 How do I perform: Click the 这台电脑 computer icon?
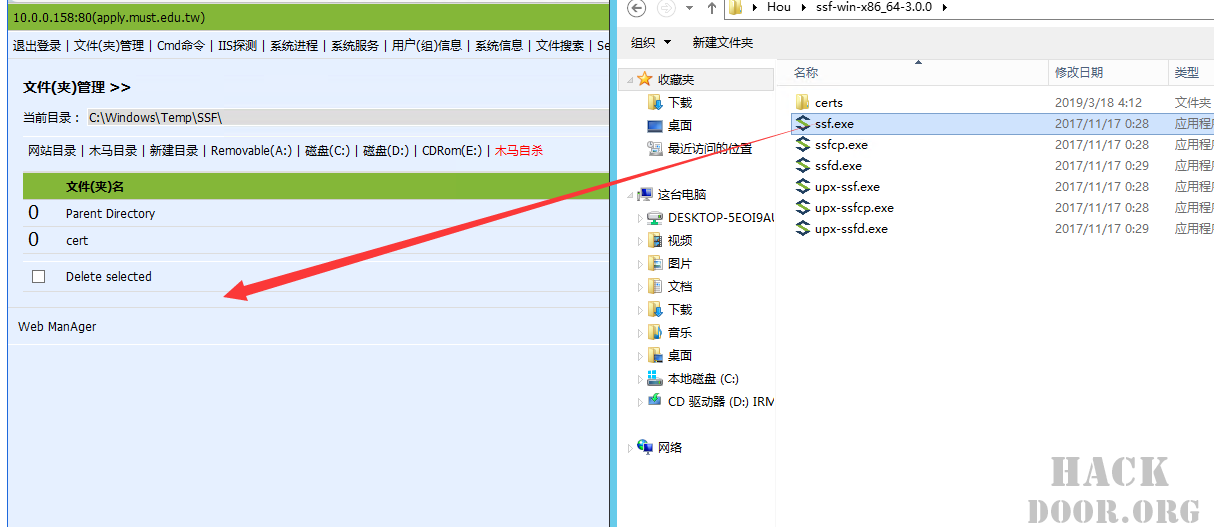click(645, 194)
